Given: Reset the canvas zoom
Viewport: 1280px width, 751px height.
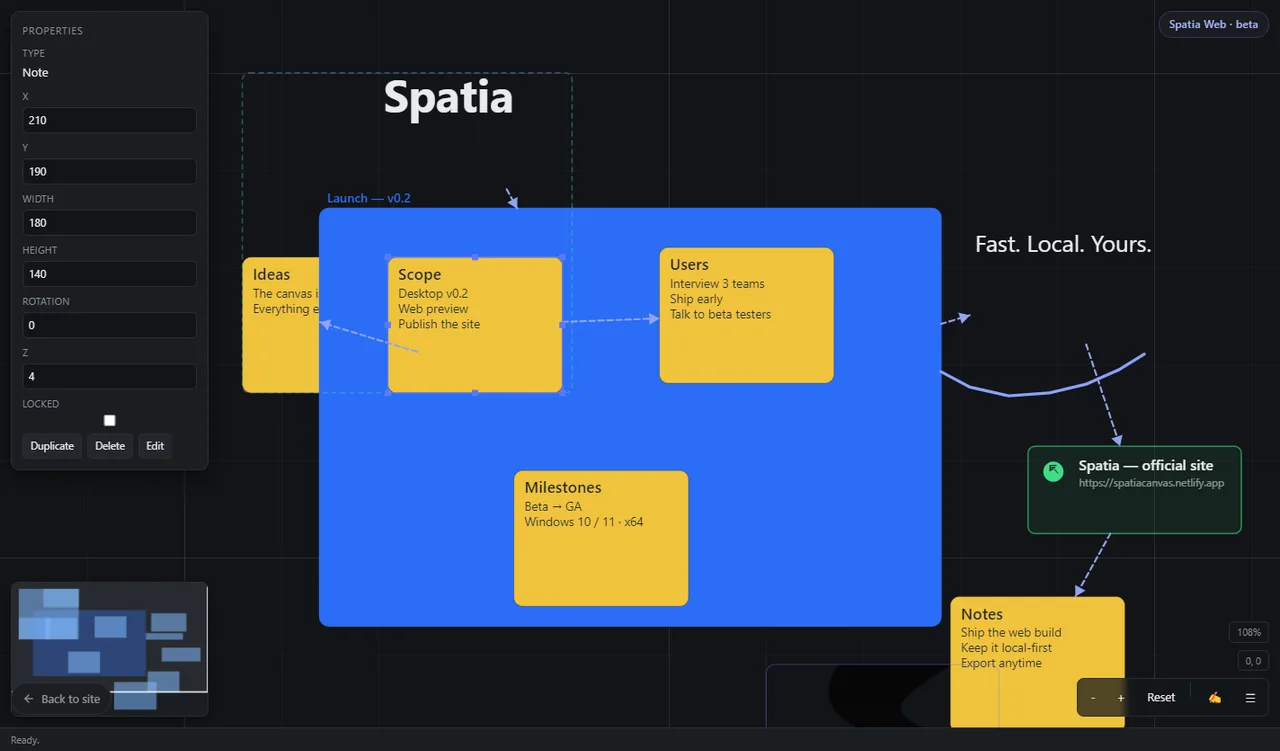Looking at the screenshot, I should coord(1161,697).
